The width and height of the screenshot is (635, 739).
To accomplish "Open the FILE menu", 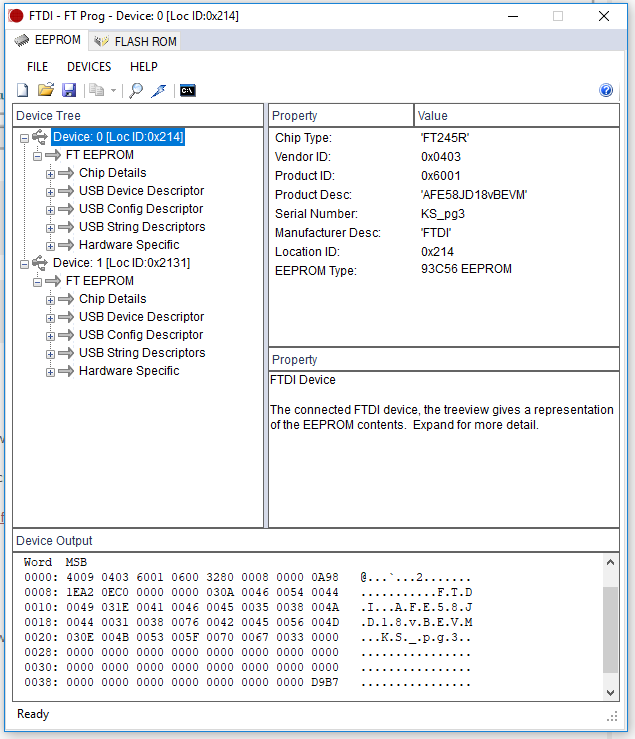I will pyautogui.click(x=37, y=67).
